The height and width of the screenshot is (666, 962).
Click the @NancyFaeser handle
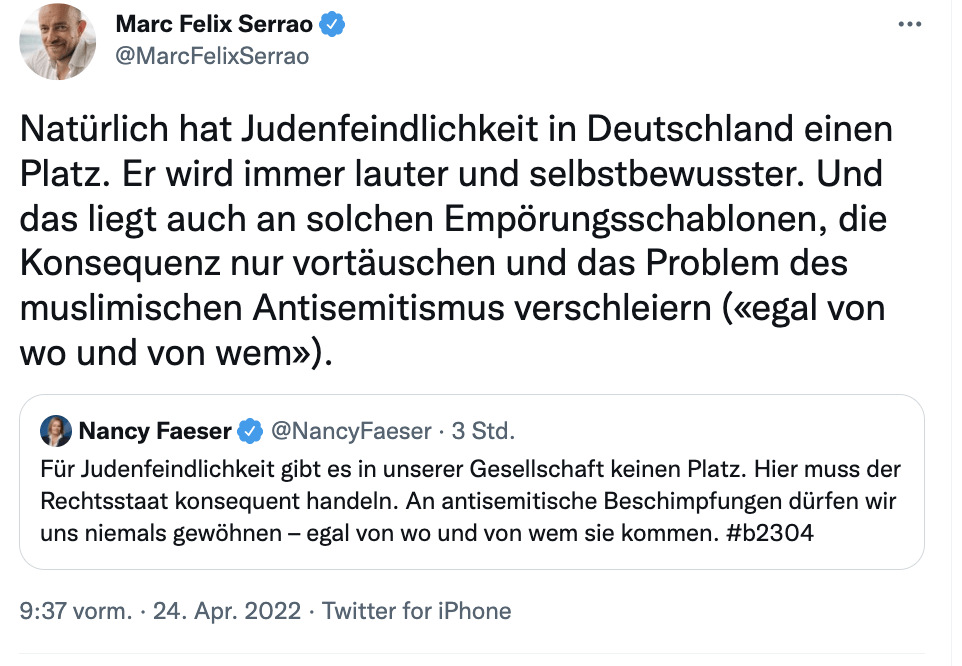(349, 431)
